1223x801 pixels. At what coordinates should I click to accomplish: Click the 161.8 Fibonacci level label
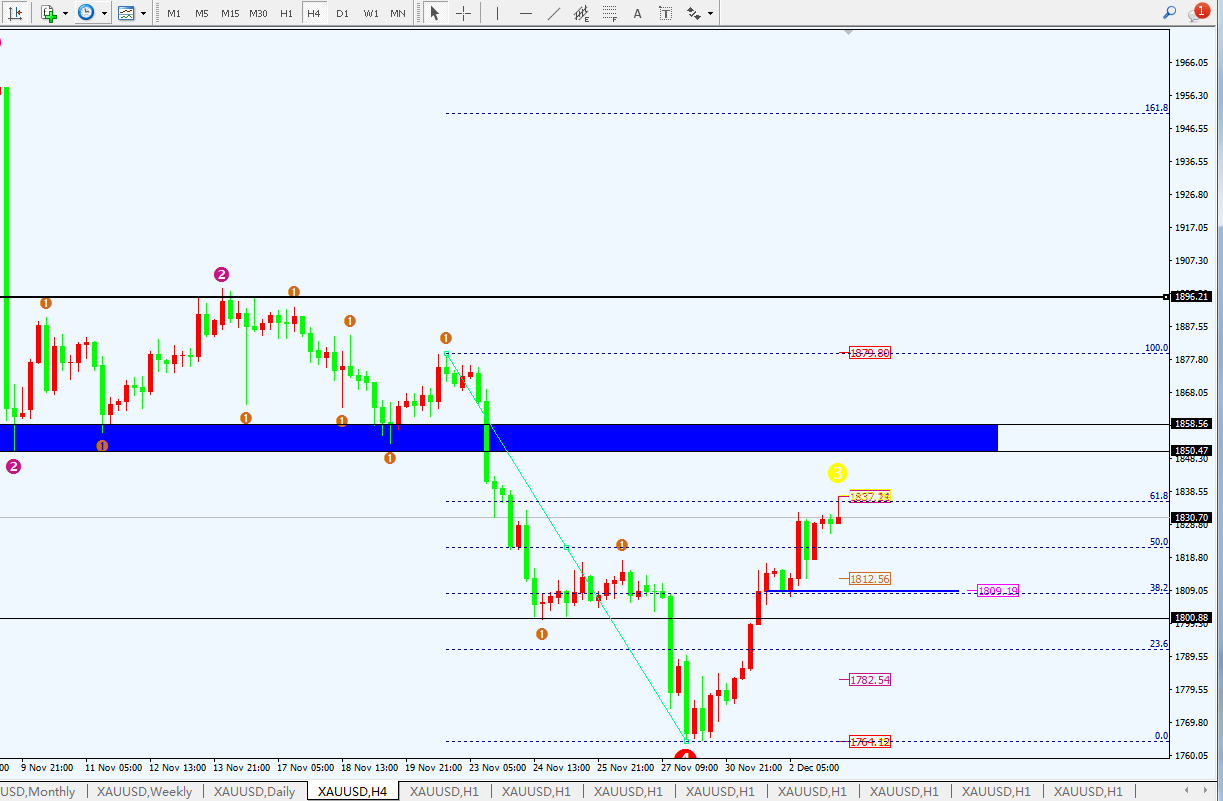(x=1156, y=108)
